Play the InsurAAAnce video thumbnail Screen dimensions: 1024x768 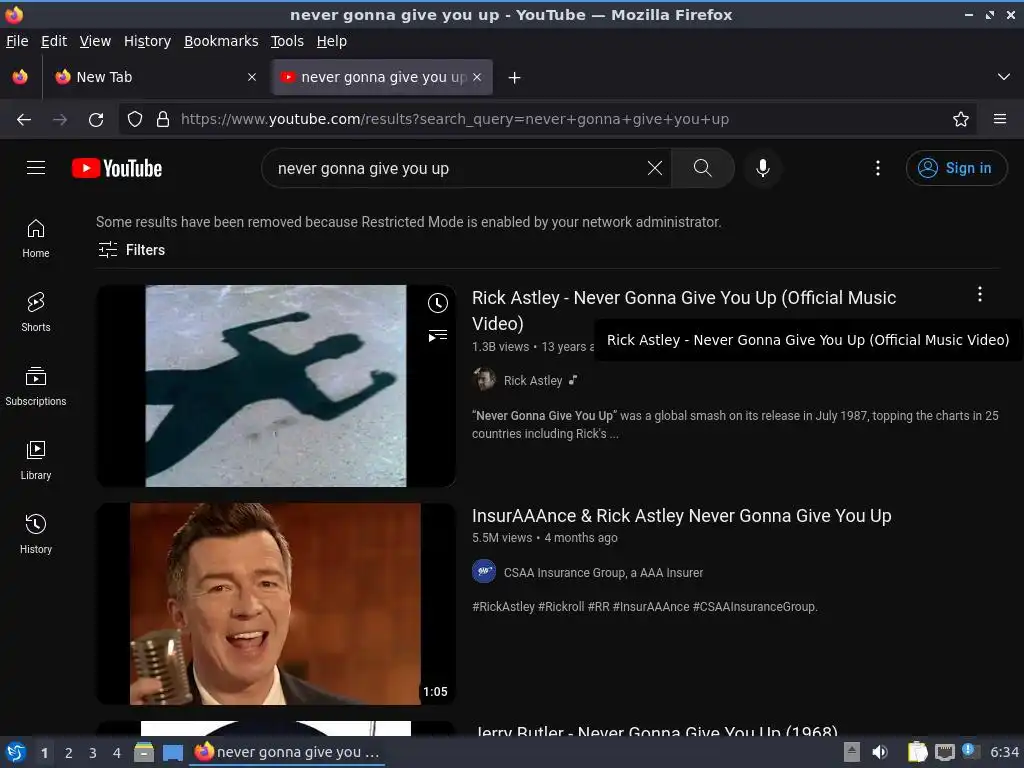pos(276,603)
